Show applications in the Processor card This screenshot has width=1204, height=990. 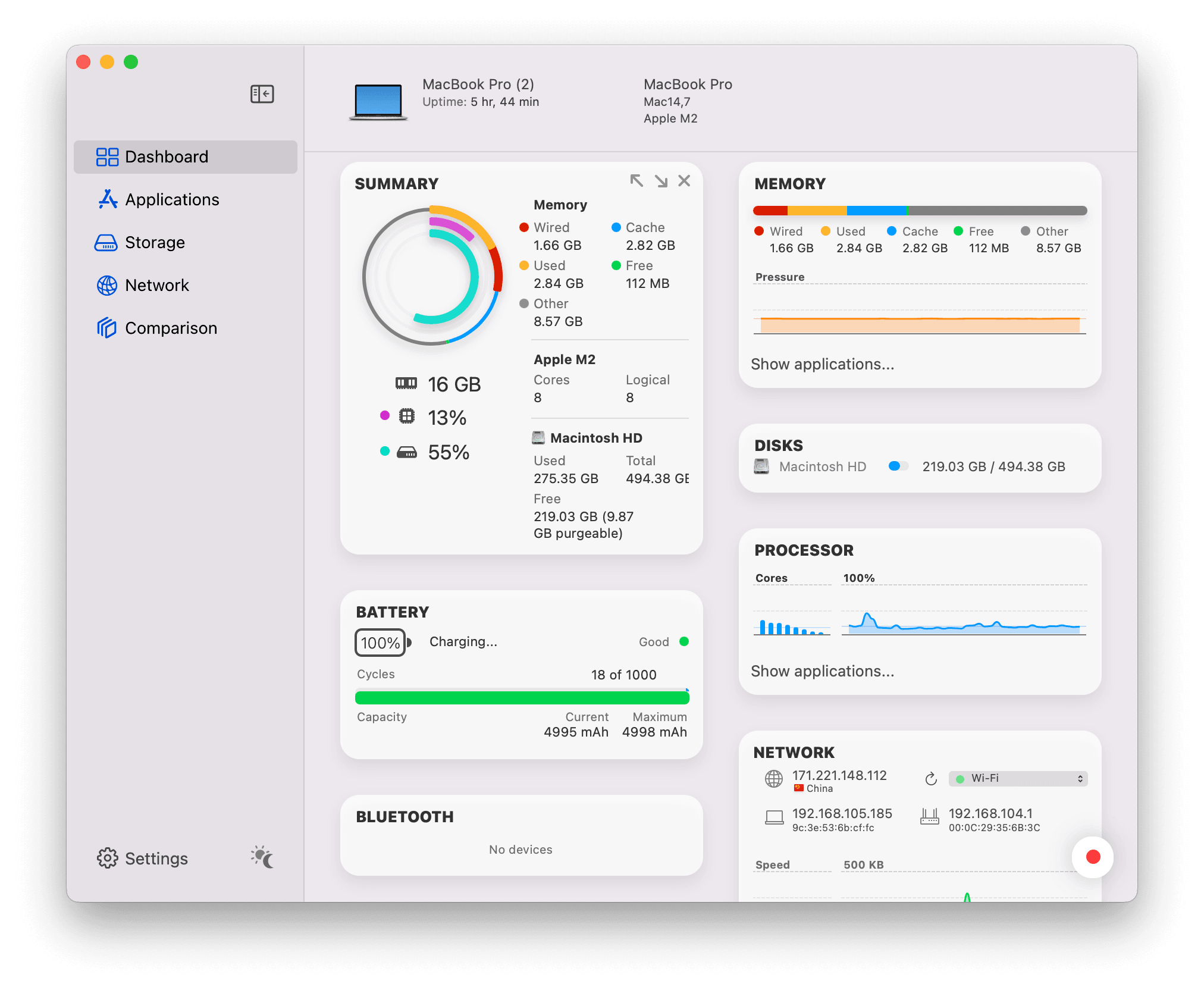(x=822, y=671)
